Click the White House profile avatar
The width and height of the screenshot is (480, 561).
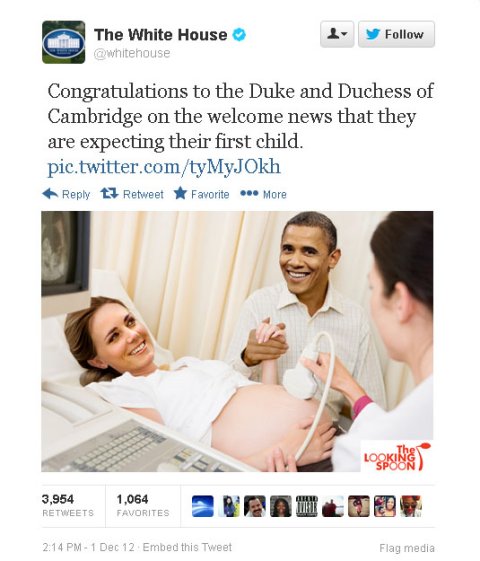tap(63, 42)
